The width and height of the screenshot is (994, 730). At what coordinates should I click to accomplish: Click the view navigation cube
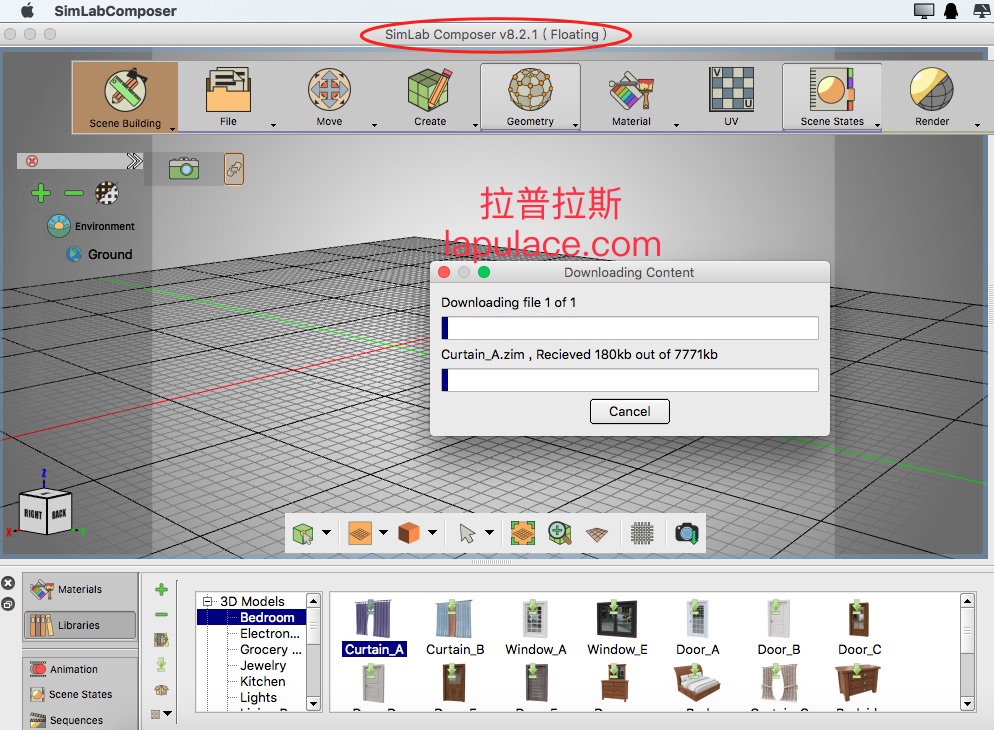coord(46,511)
